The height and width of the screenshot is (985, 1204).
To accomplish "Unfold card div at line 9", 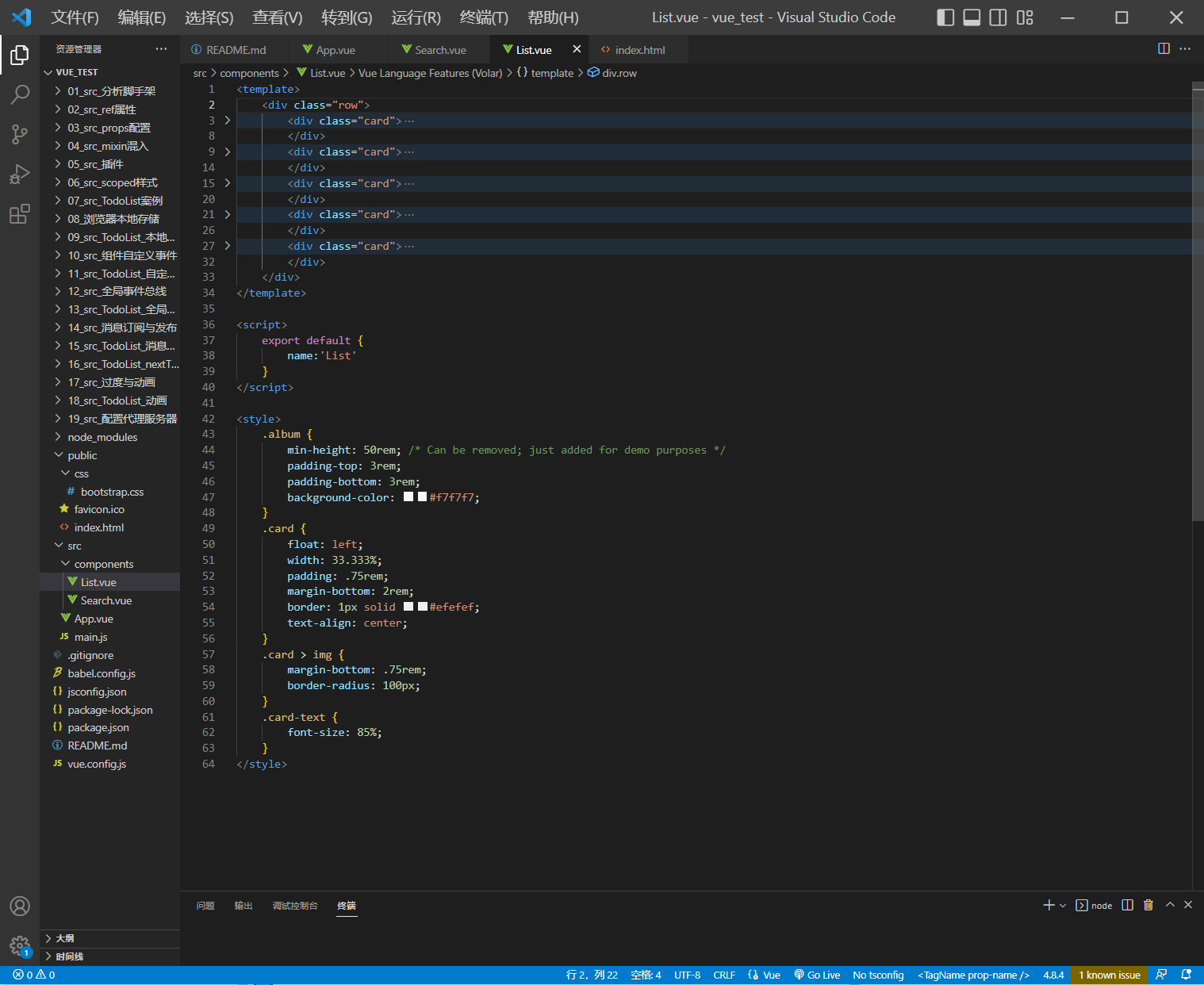I will tap(228, 151).
